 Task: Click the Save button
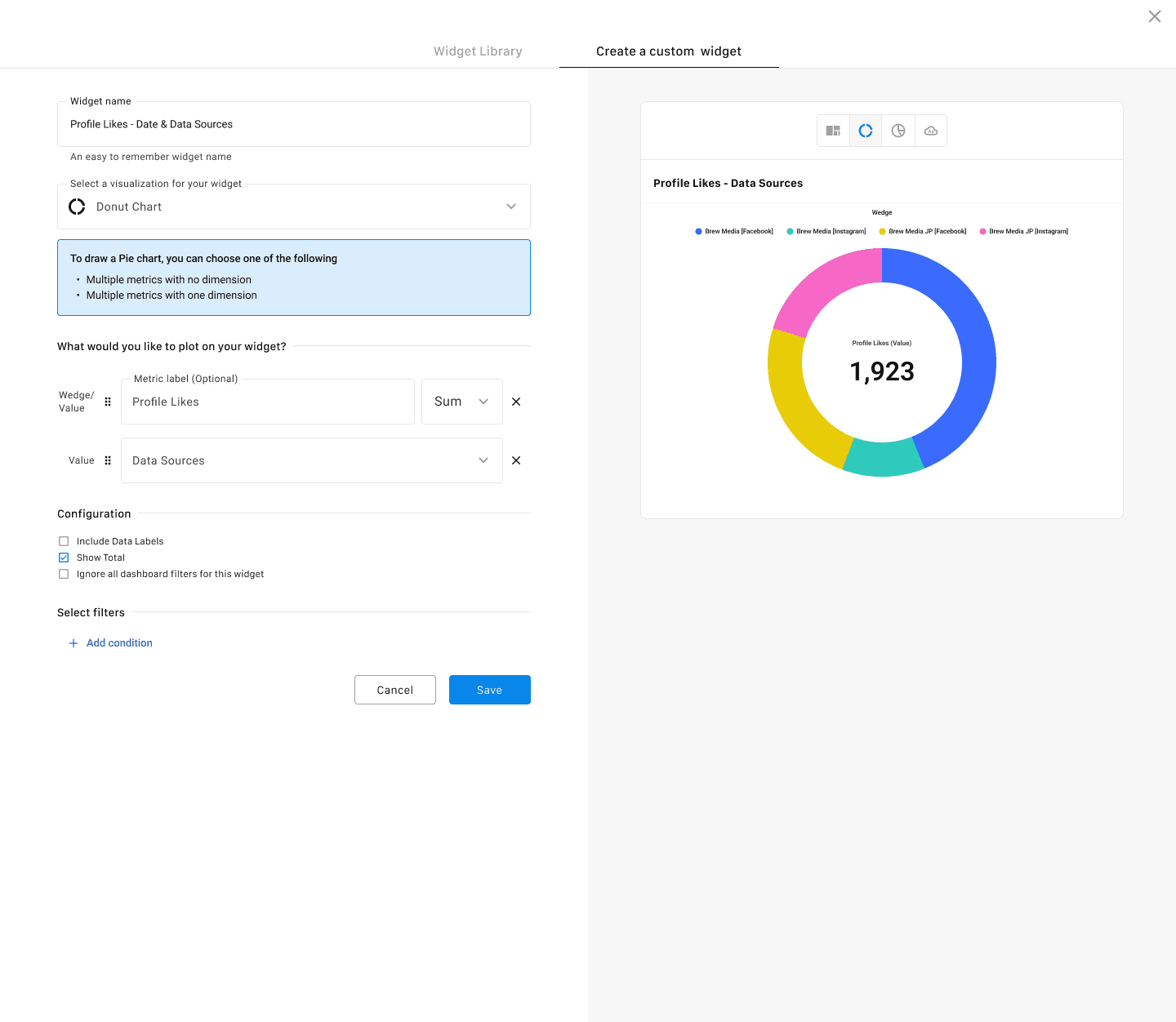(x=489, y=690)
